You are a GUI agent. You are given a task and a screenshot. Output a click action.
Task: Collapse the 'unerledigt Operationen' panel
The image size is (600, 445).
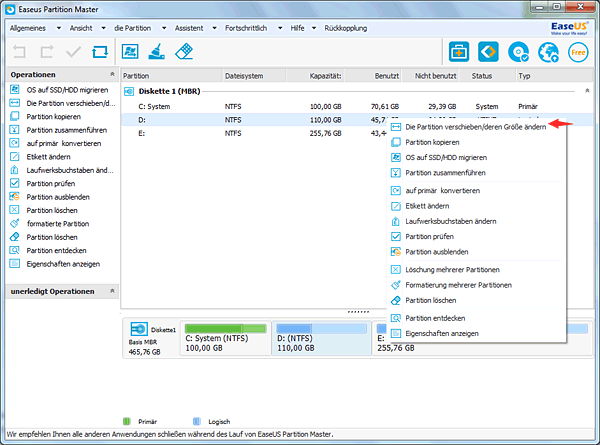[x=112, y=291]
